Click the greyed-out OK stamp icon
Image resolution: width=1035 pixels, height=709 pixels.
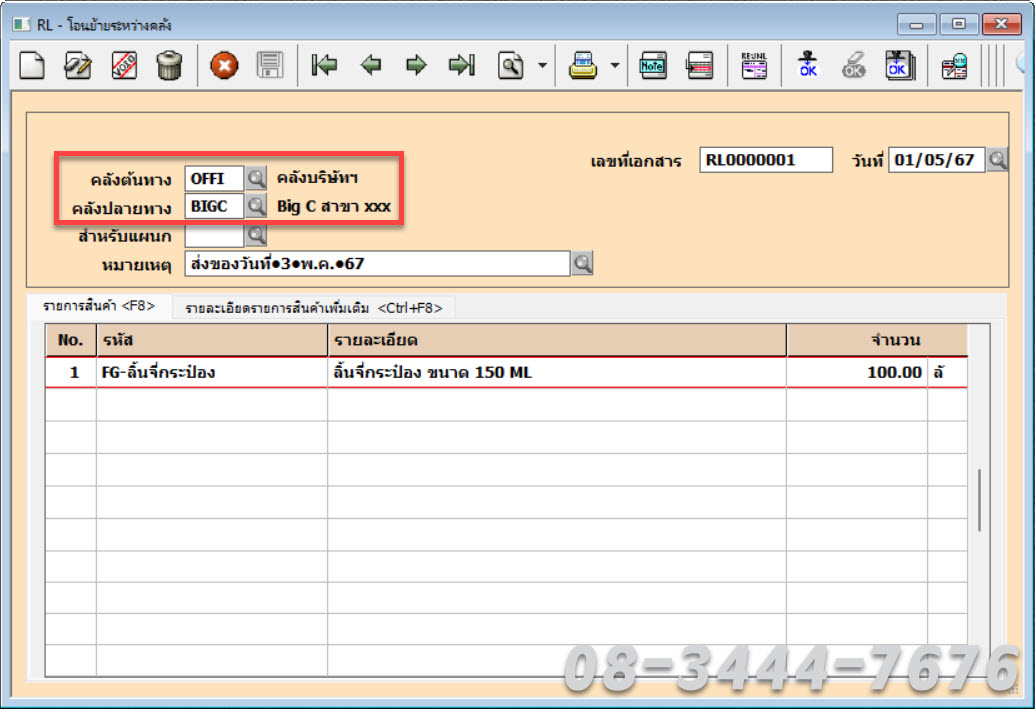pos(853,65)
